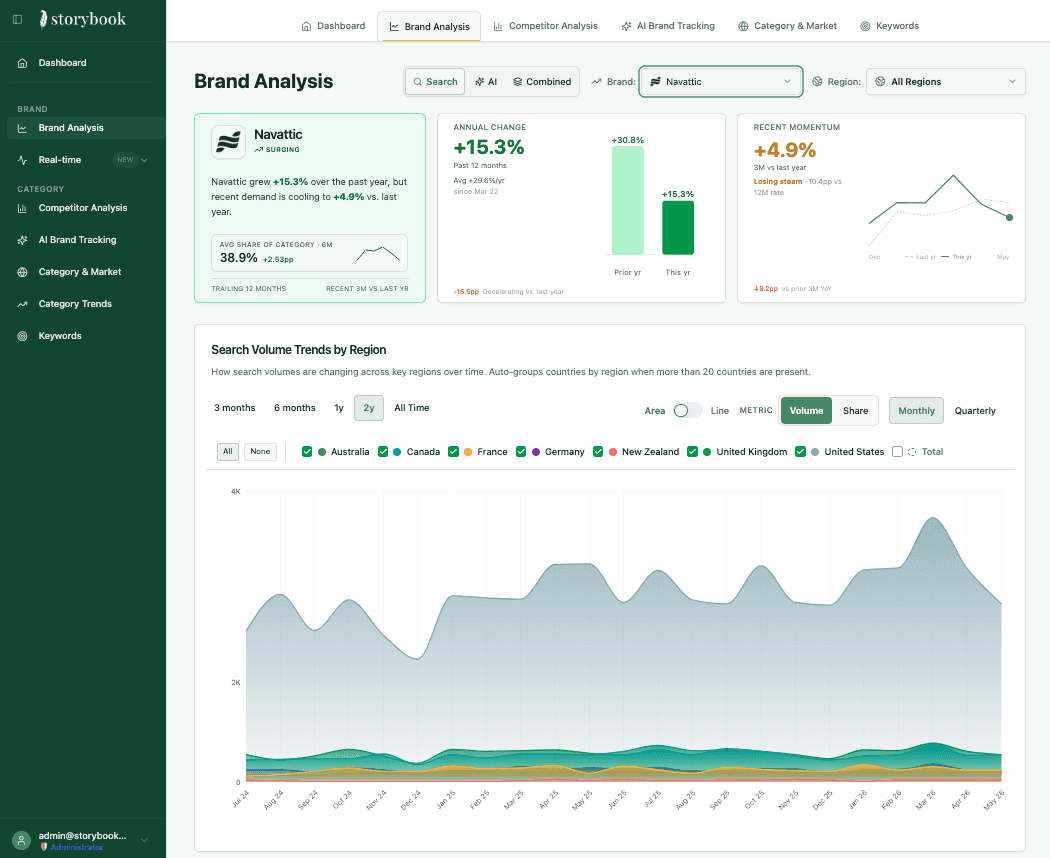Open the Navattic brand dropdown
Image resolution: width=1050 pixels, height=858 pixels.
point(721,82)
